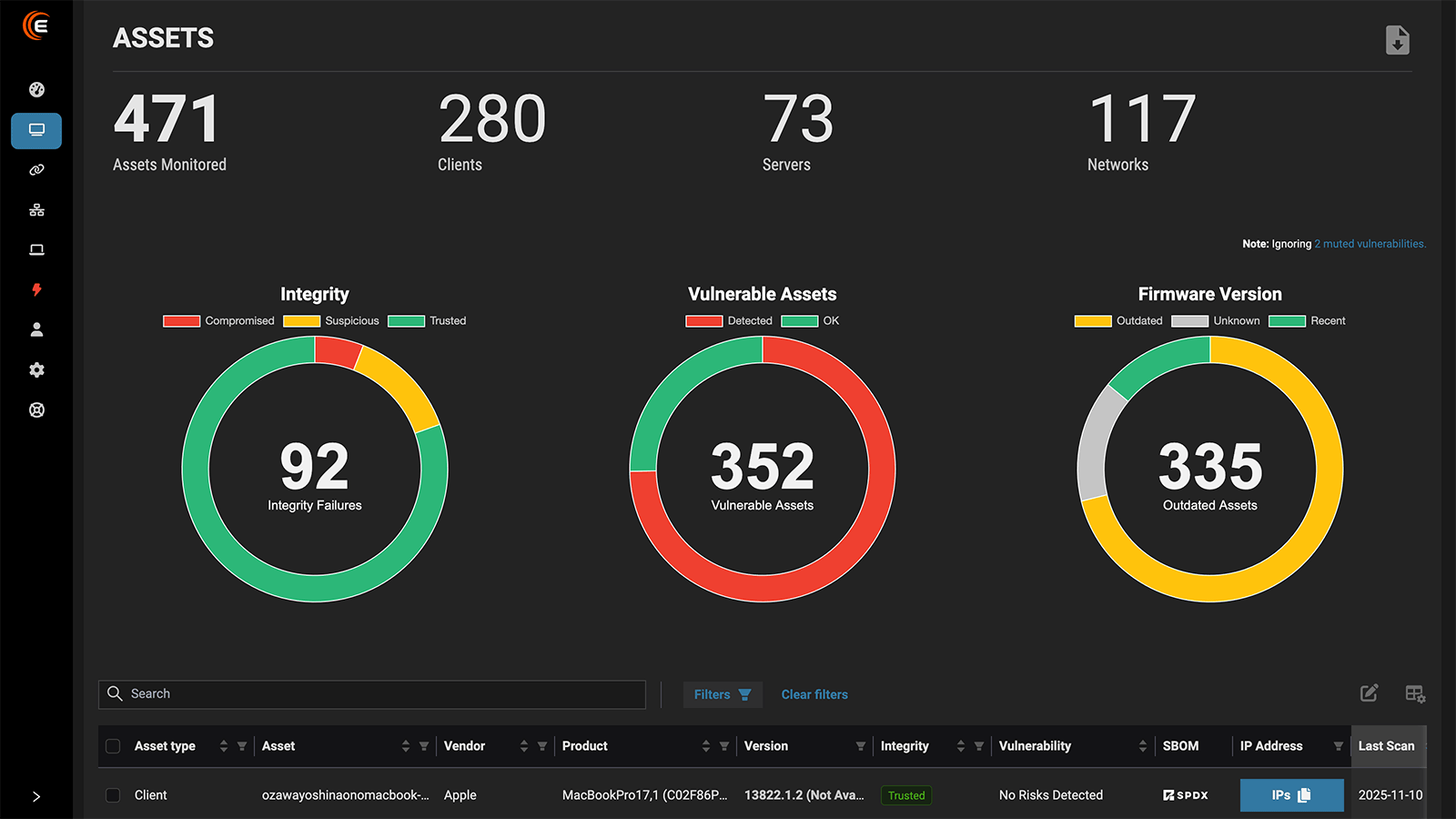Expand the left sidebar with chevron arrow
This screenshot has height=819, width=1456.
36,797
